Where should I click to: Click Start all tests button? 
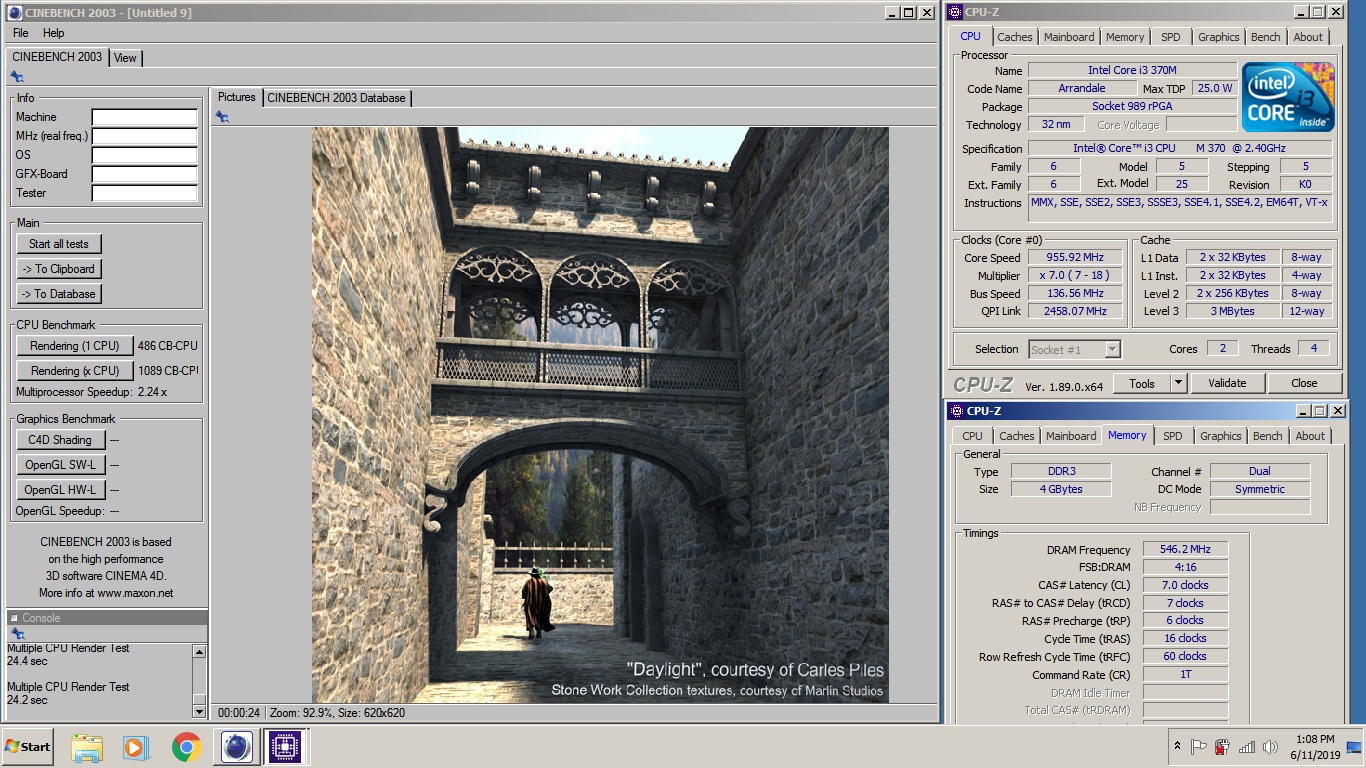coord(59,244)
